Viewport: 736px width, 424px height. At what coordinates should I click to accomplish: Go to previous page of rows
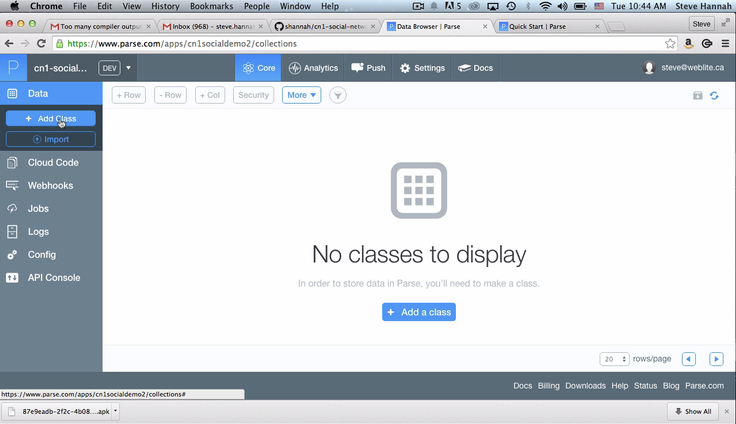click(689, 359)
